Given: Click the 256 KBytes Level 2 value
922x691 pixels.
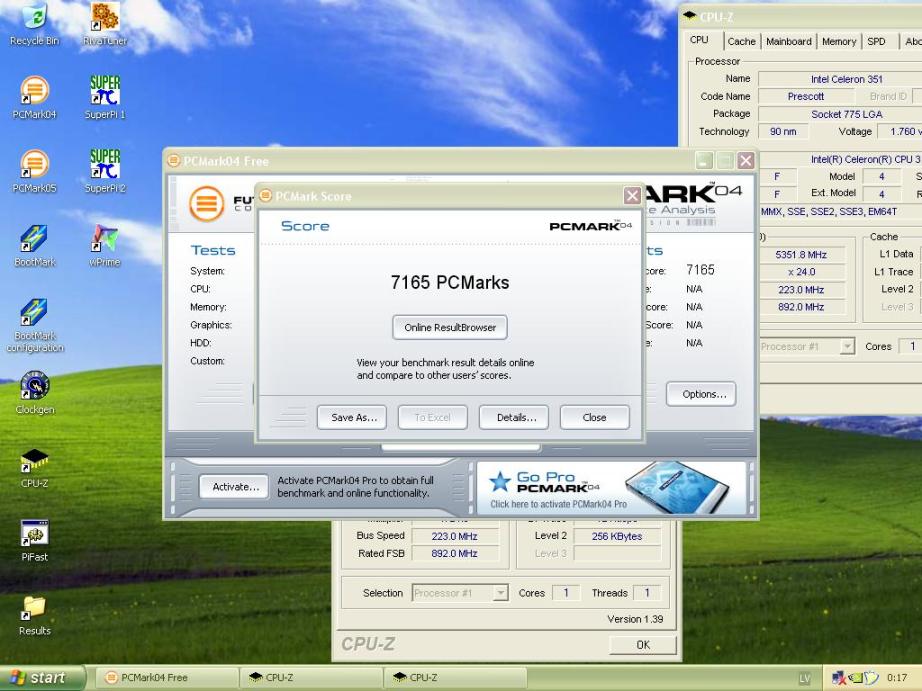Looking at the screenshot, I should tap(617, 536).
